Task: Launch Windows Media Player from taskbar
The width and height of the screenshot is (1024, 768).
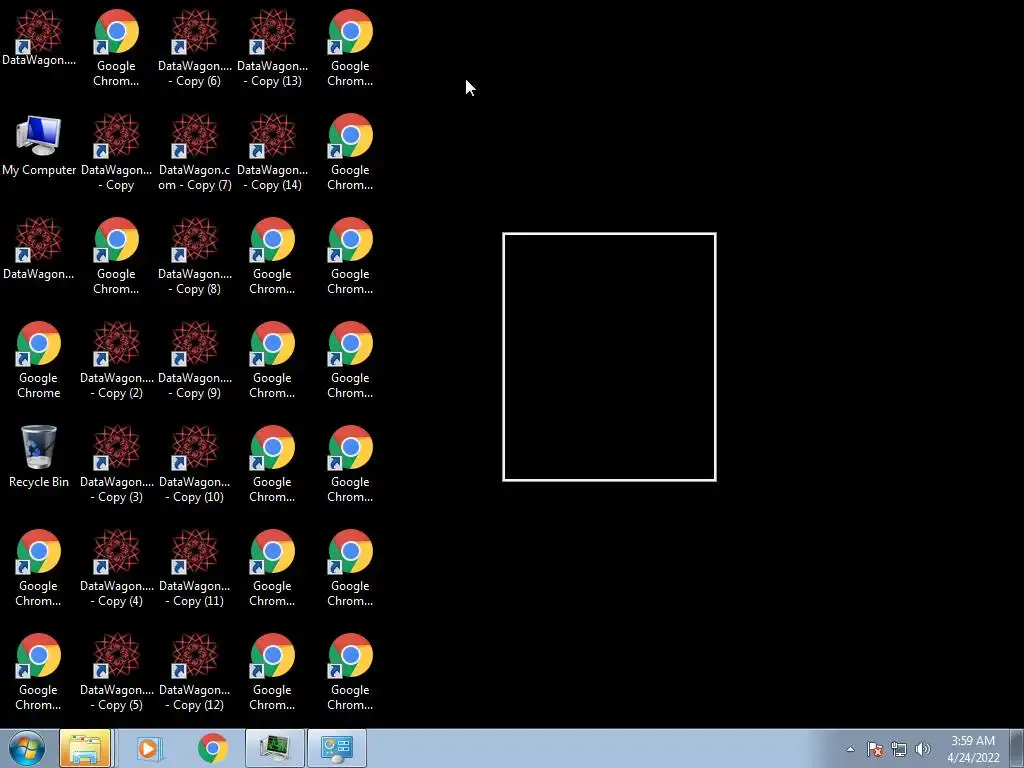Action: pos(149,748)
